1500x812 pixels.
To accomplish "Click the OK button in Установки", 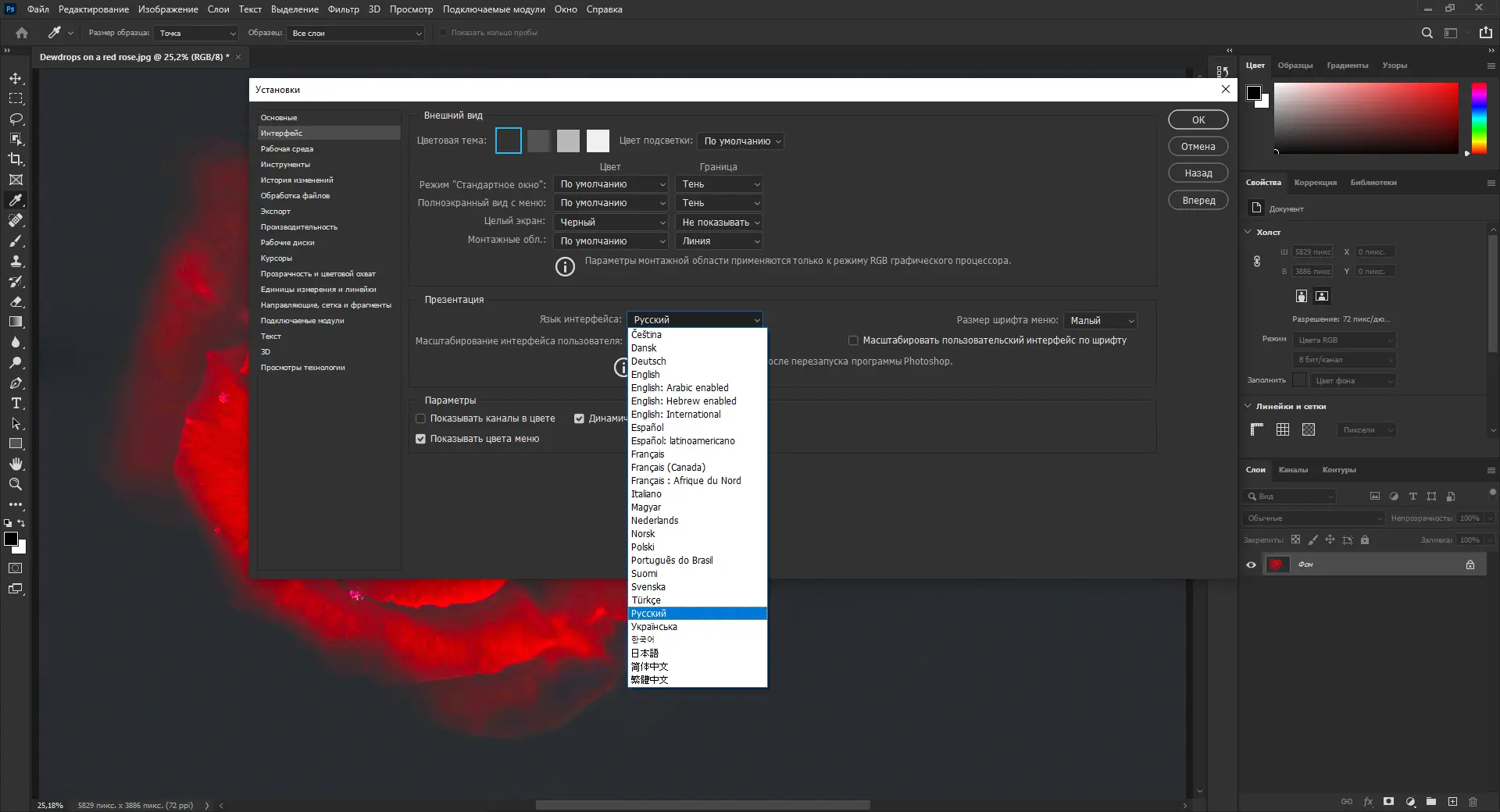I will 1198,119.
